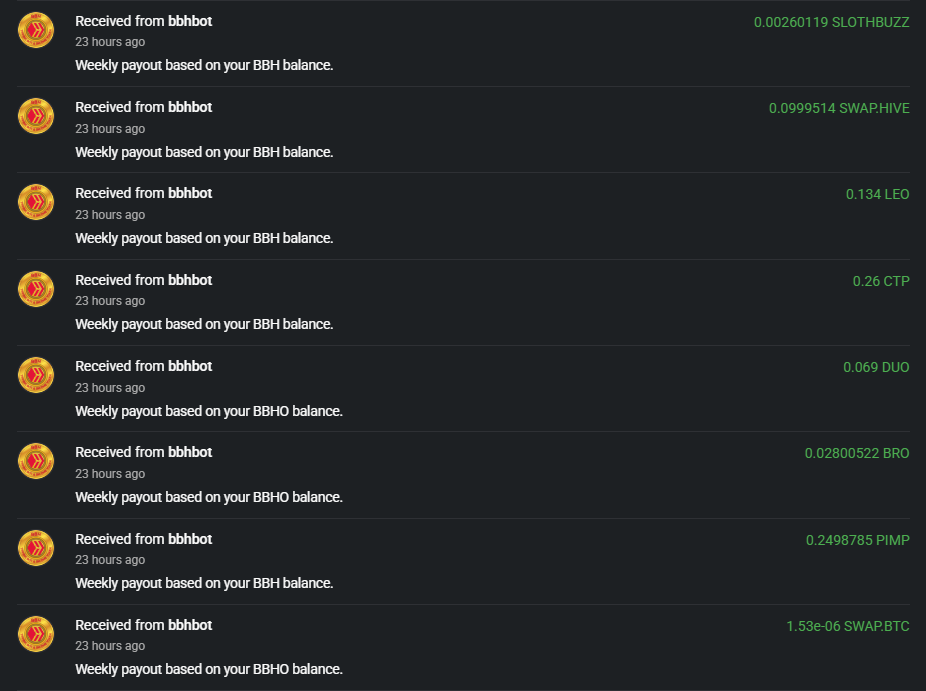Click the 0.02800522 BRO amount
926x691 pixels.
[x=857, y=453]
